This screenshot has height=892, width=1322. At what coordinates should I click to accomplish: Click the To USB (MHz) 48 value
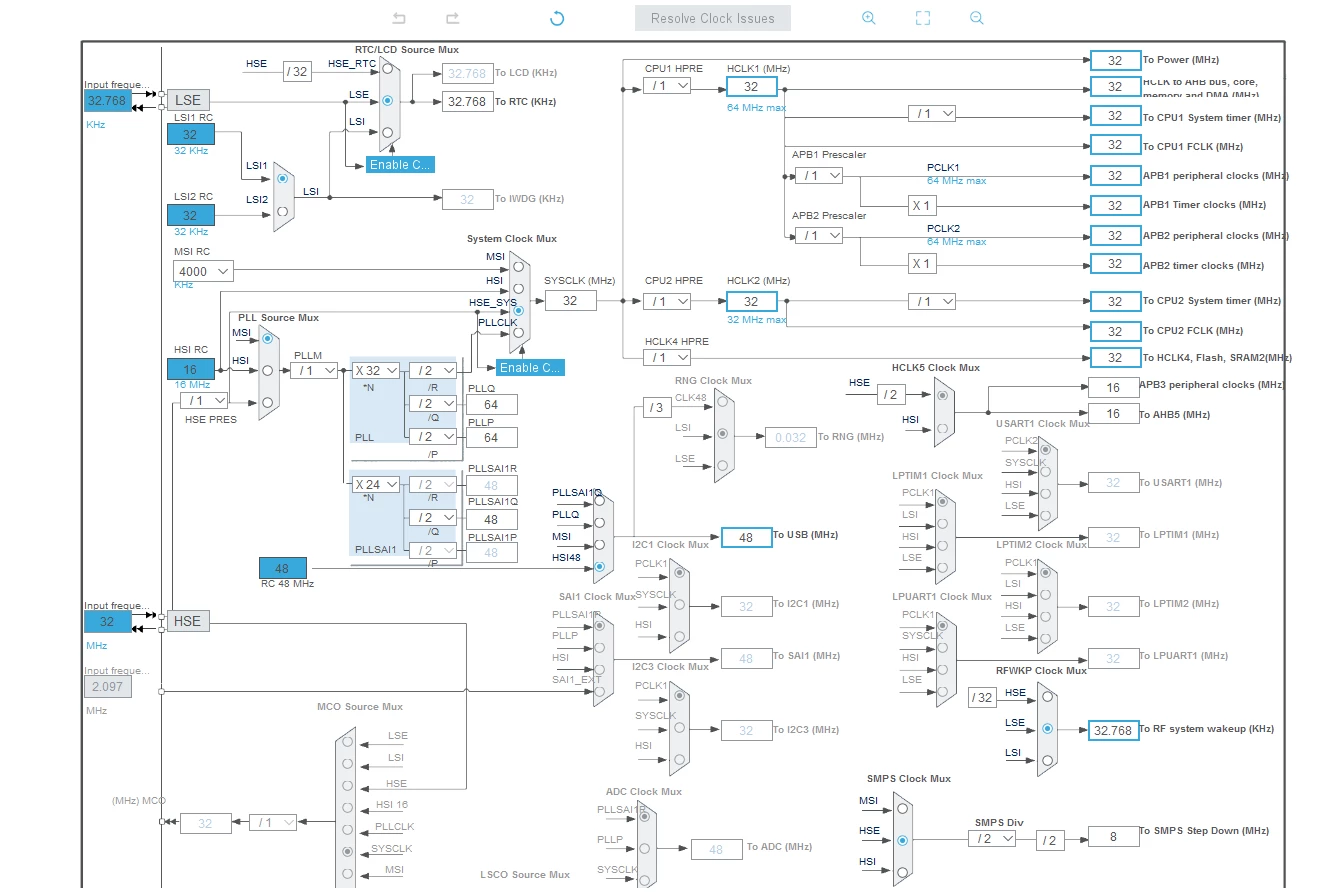pyautogui.click(x=746, y=537)
